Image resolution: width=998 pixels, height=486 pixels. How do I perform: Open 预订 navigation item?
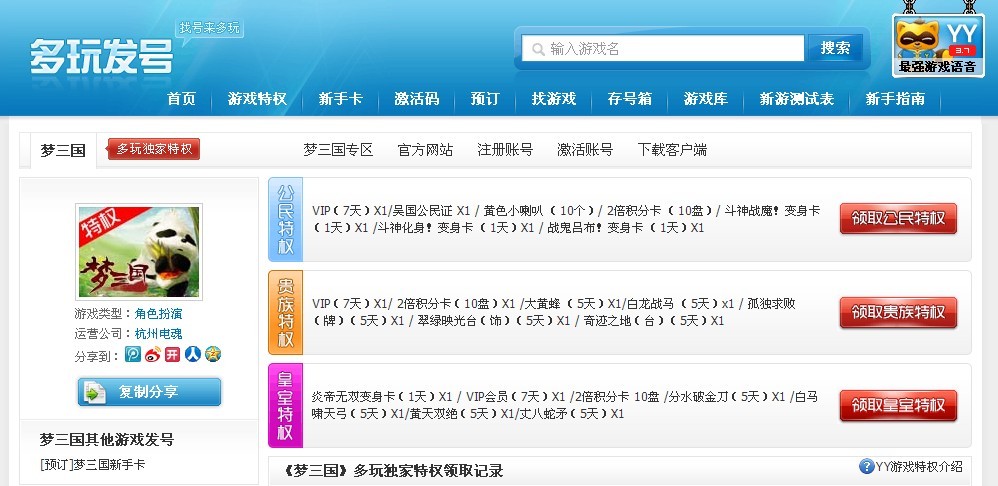(x=485, y=99)
